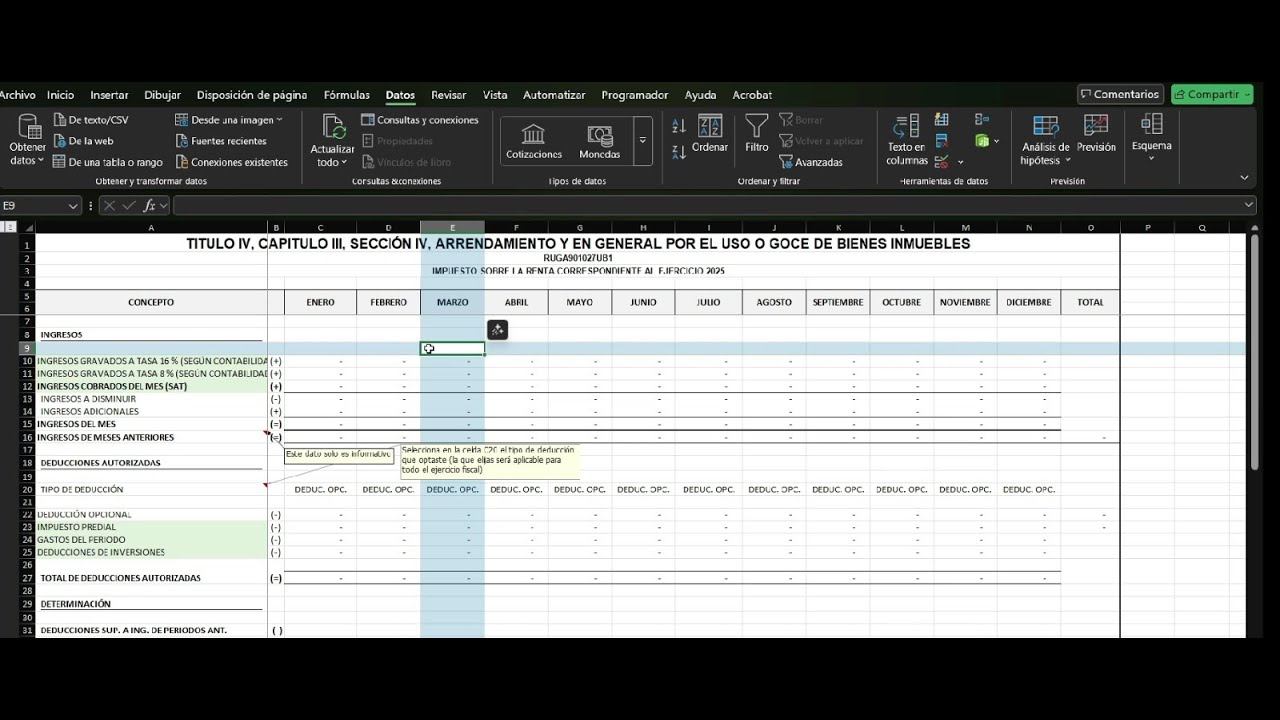Open Fuentes recientes

pyautogui.click(x=220, y=141)
